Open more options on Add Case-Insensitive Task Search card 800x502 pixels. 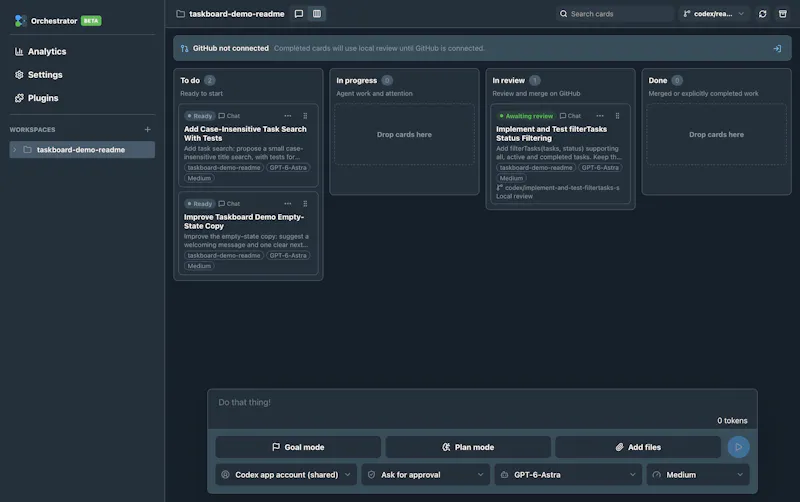288,116
